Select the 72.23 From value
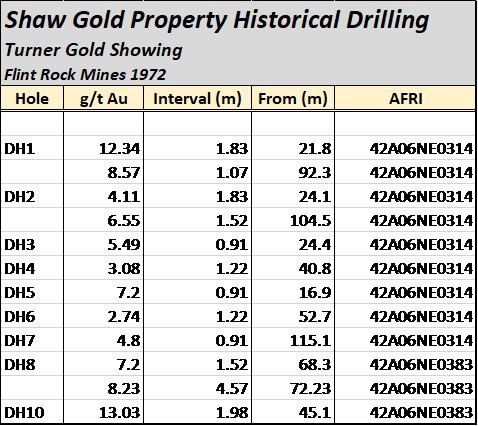 [311, 389]
